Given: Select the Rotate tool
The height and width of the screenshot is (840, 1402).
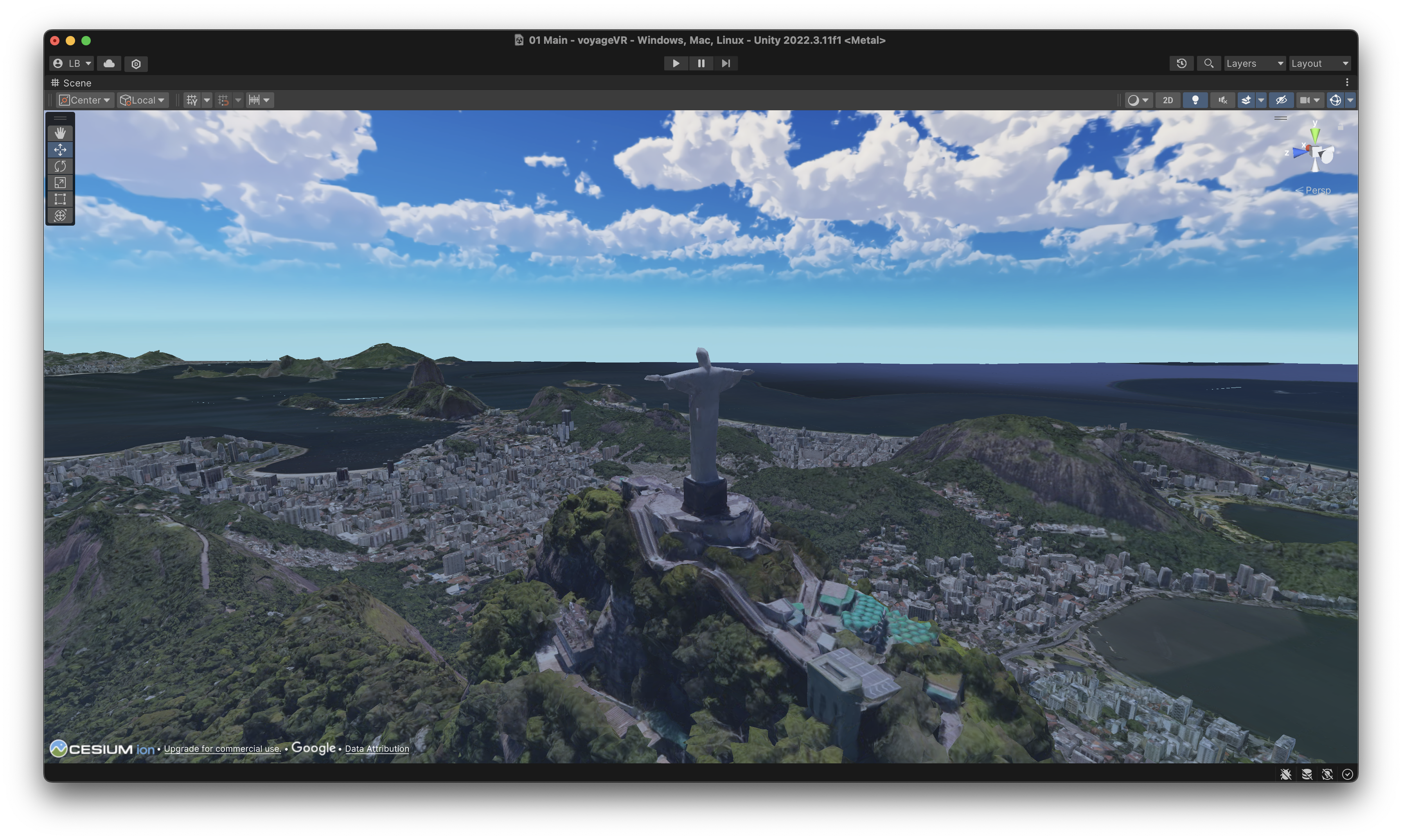Looking at the screenshot, I should tap(60, 166).
